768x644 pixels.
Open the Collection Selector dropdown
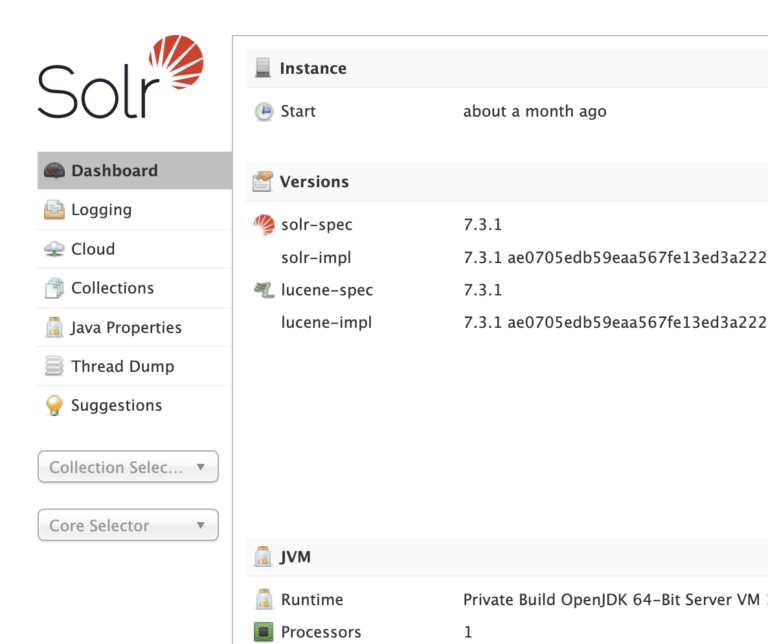pos(128,467)
